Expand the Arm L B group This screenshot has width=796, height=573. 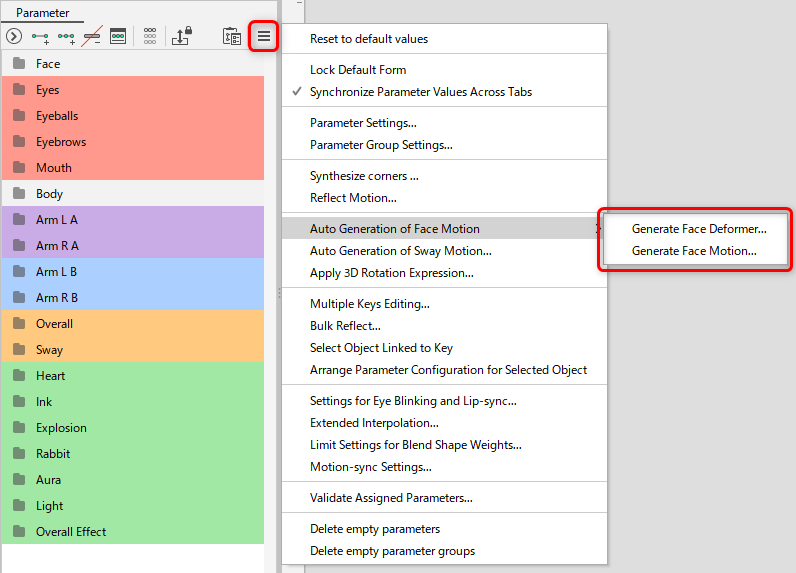[x=133, y=272]
